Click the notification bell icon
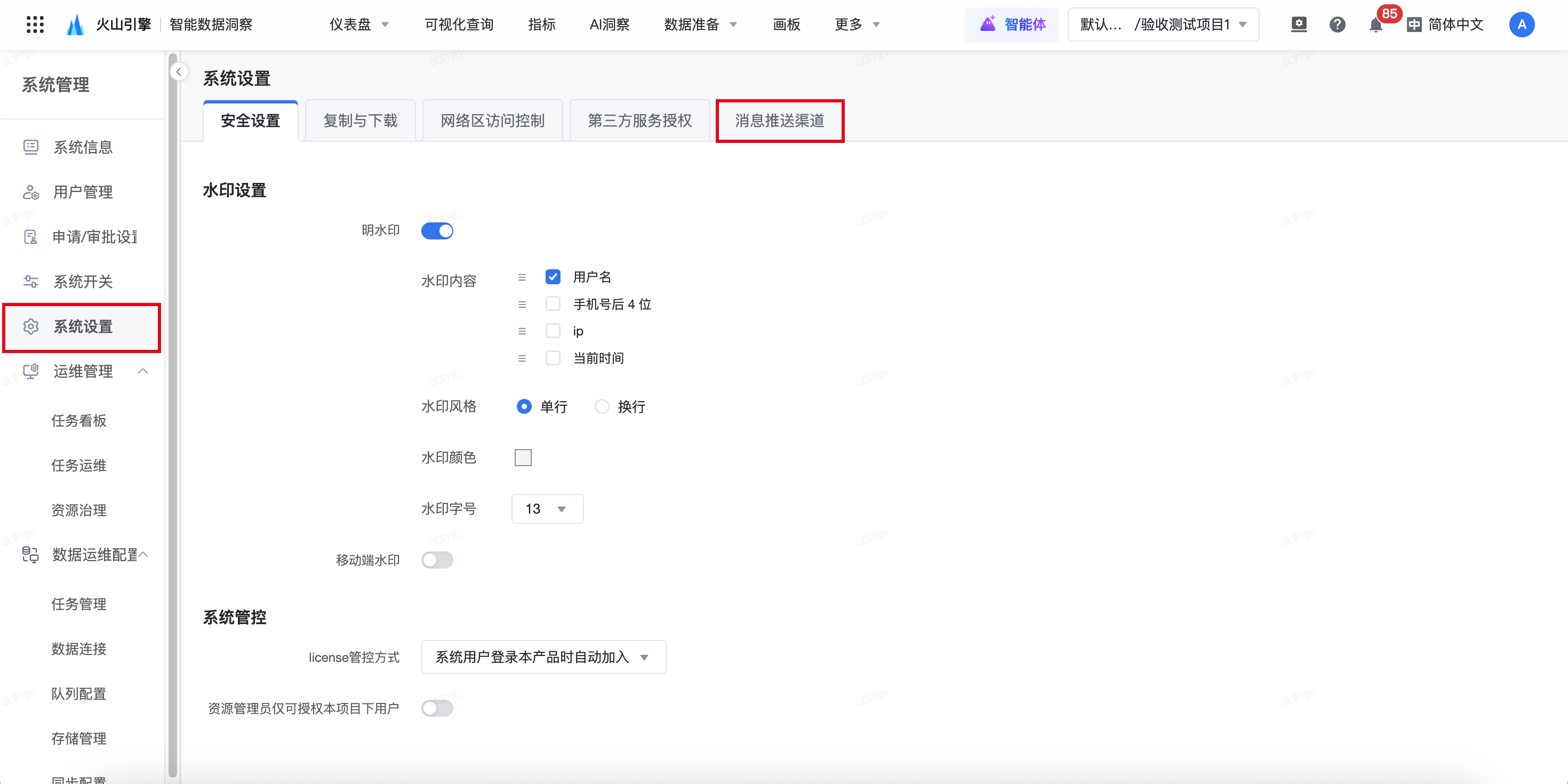This screenshot has width=1568, height=784. coord(1375,25)
